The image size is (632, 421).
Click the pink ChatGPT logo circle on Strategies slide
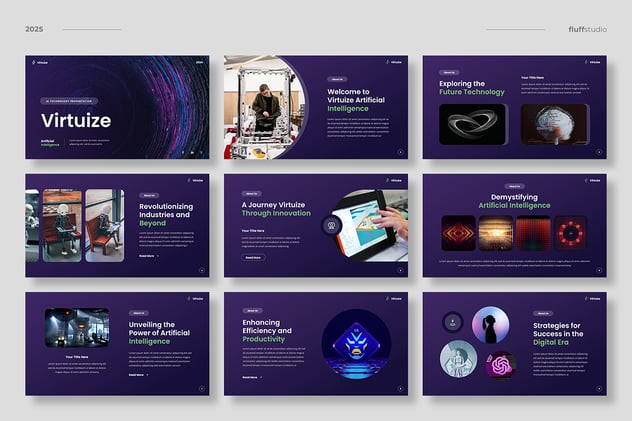[499, 365]
